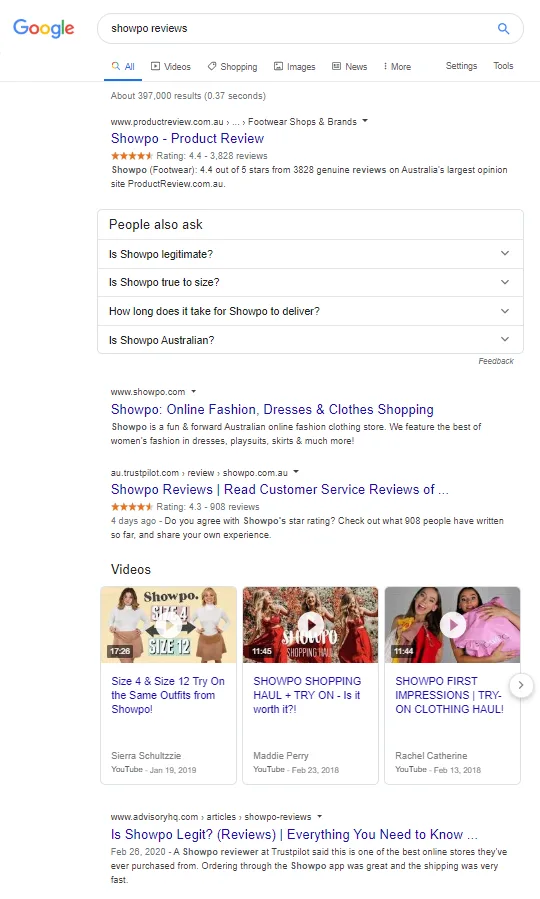Show next videos with carousel arrow
Image resolution: width=540 pixels, height=899 pixels.
[521, 685]
